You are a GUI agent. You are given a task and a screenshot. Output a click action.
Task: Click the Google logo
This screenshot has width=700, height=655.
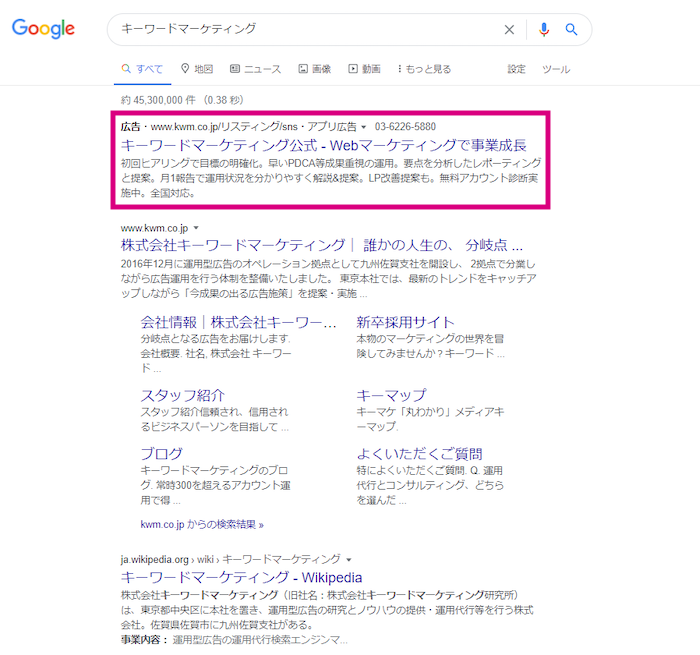[x=43, y=29]
